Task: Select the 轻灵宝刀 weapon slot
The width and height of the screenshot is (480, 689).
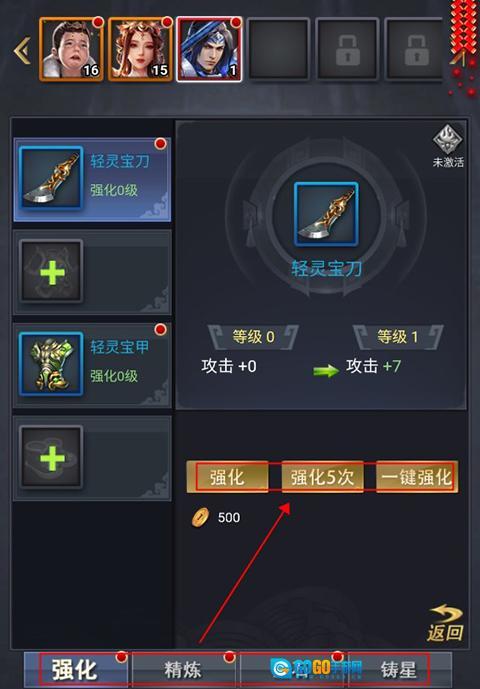Action: pos(92,179)
